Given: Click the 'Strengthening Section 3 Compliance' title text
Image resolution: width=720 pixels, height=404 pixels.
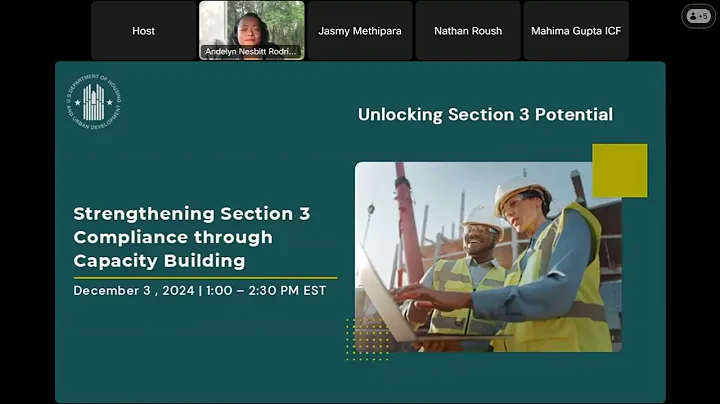Looking at the screenshot, I should click(x=192, y=237).
